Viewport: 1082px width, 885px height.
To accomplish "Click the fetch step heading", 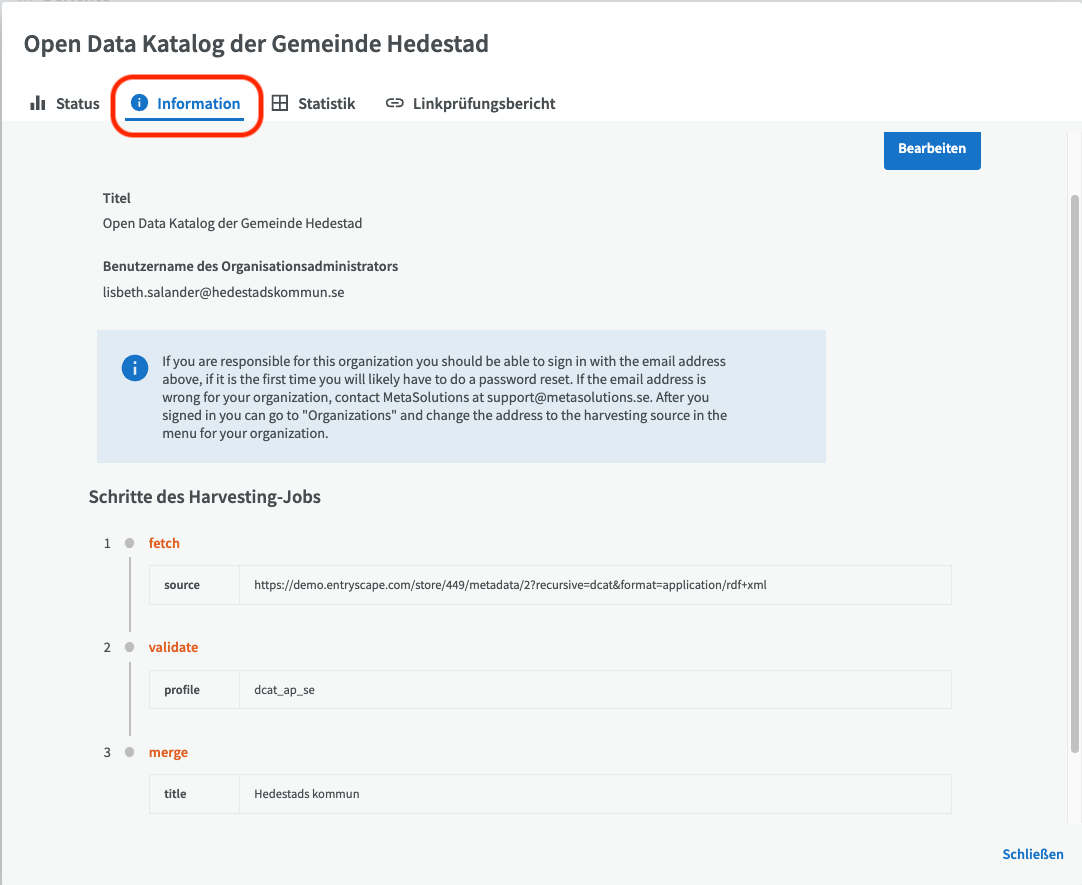I will point(164,543).
